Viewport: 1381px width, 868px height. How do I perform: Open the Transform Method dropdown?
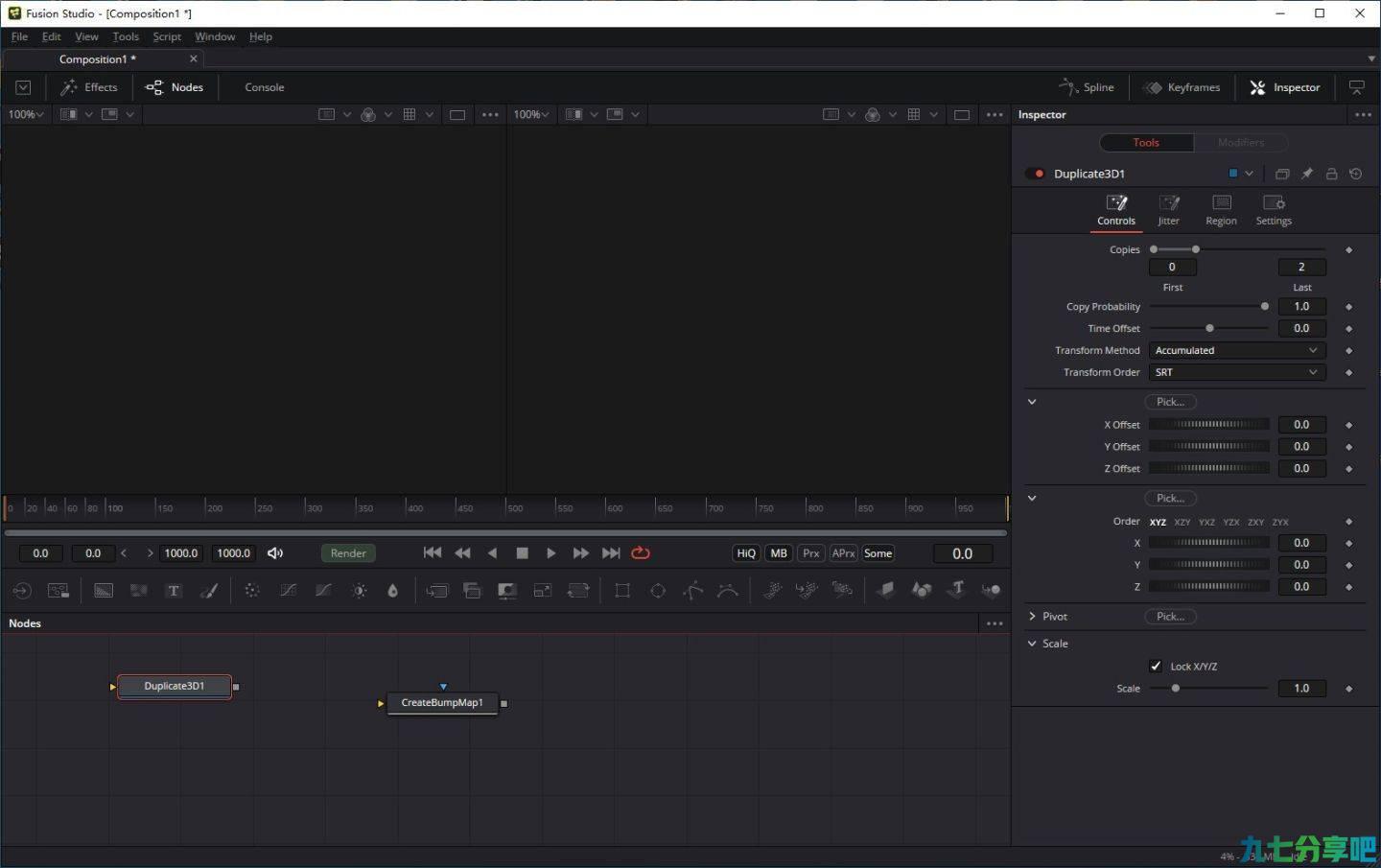pyautogui.click(x=1237, y=350)
